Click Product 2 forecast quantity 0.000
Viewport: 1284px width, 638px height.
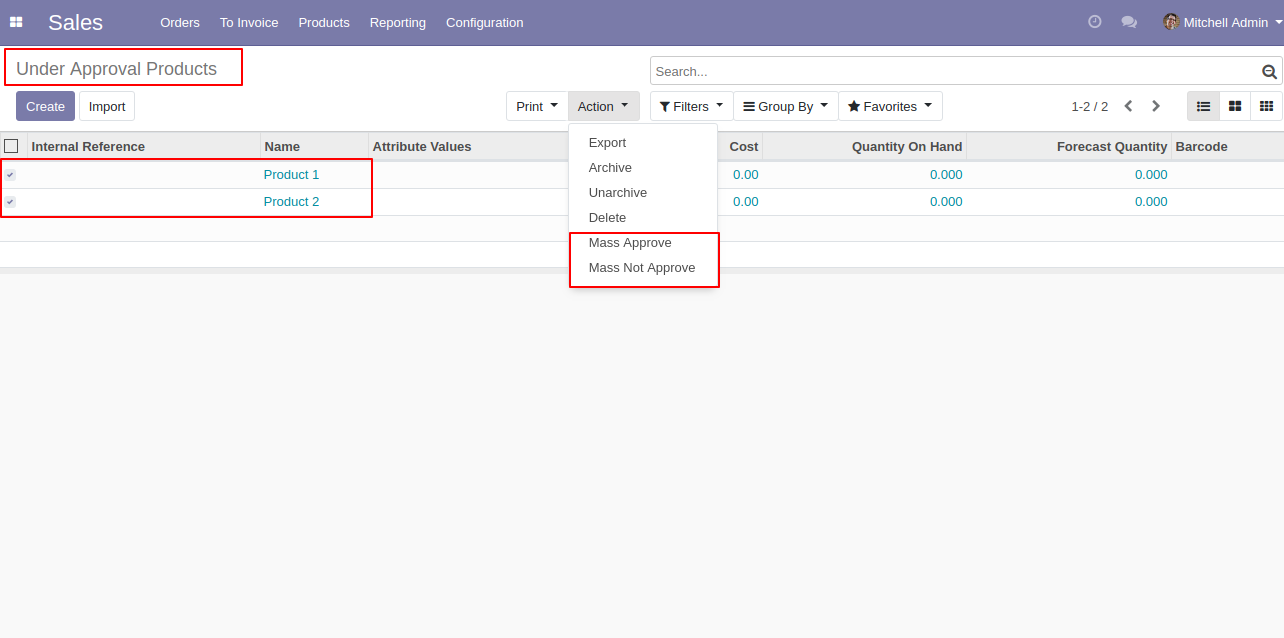point(1151,202)
